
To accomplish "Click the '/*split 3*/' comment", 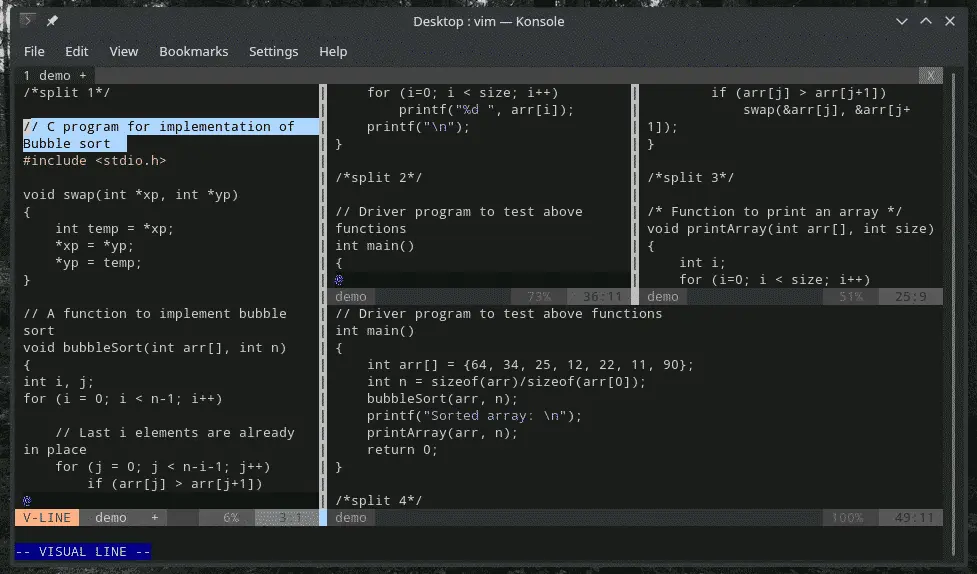I will (690, 178).
